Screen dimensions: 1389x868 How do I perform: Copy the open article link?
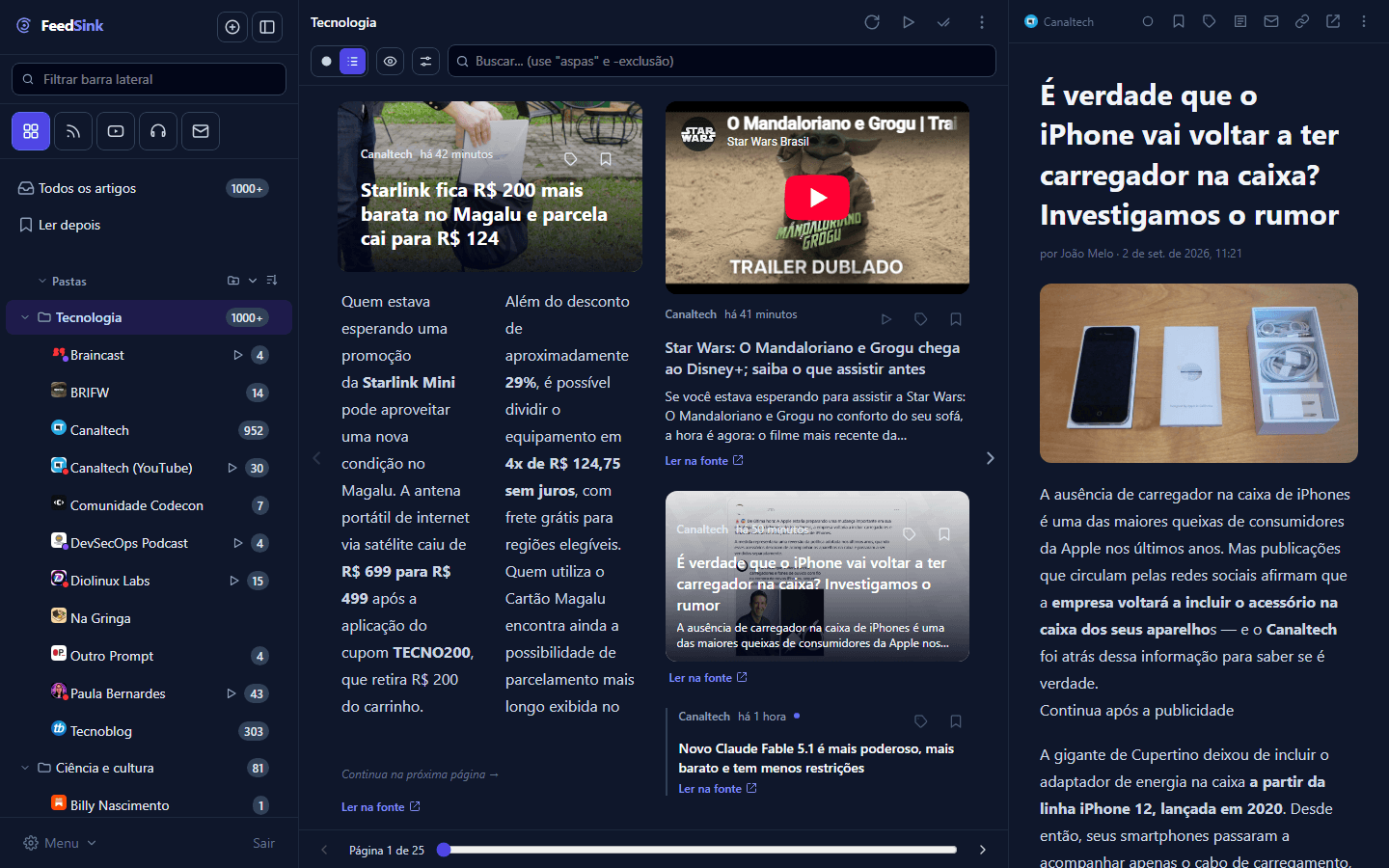[1302, 21]
